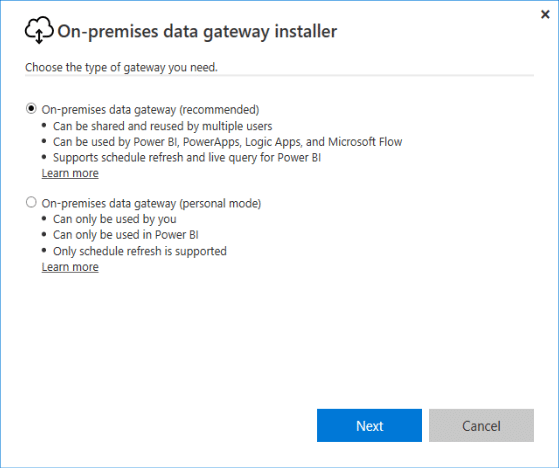Screen dimensions: 559x468
Task: Select the recommended On-premises data gateway radio button
Action: point(31,108)
